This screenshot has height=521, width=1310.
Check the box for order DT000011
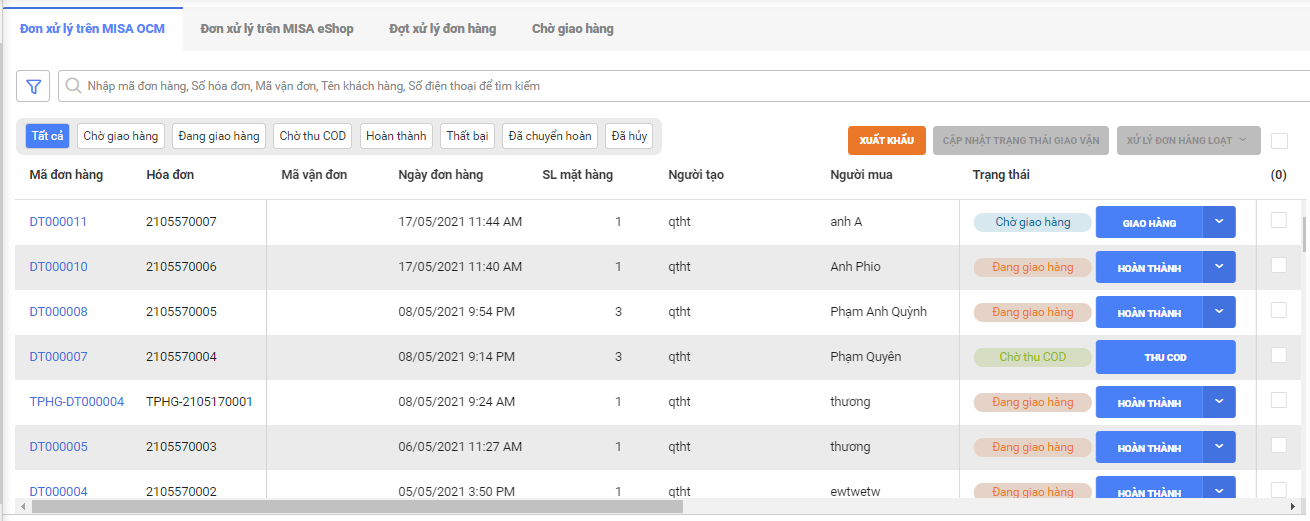coord(1279,221)
